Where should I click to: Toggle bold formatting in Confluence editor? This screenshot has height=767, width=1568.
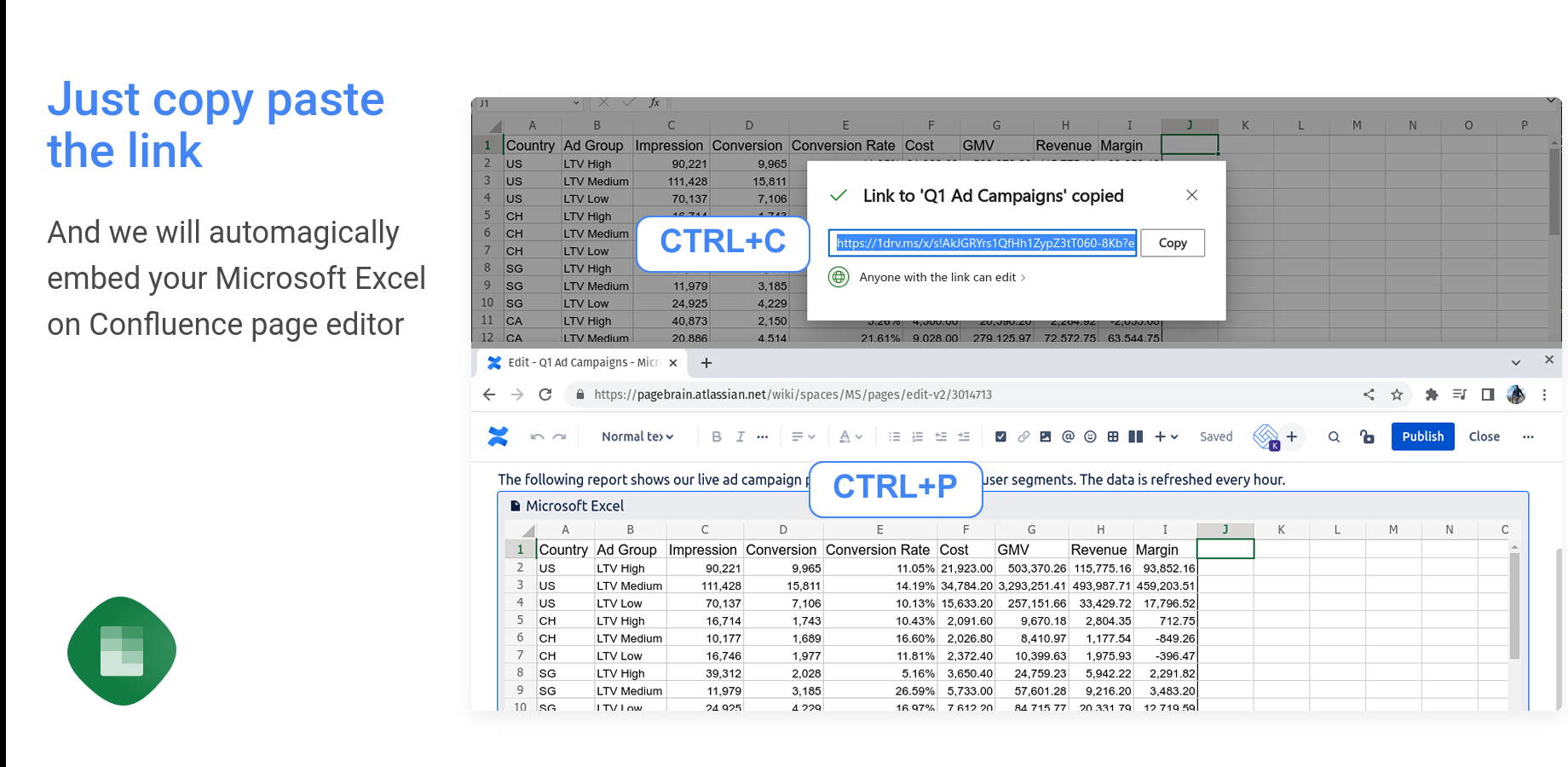(x=717, y=436)
